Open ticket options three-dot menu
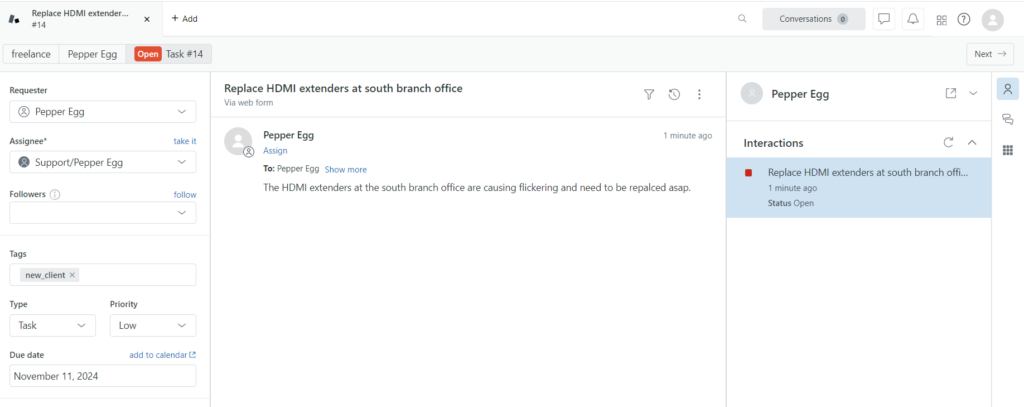Screen dimensions: 1024x407 699,94
